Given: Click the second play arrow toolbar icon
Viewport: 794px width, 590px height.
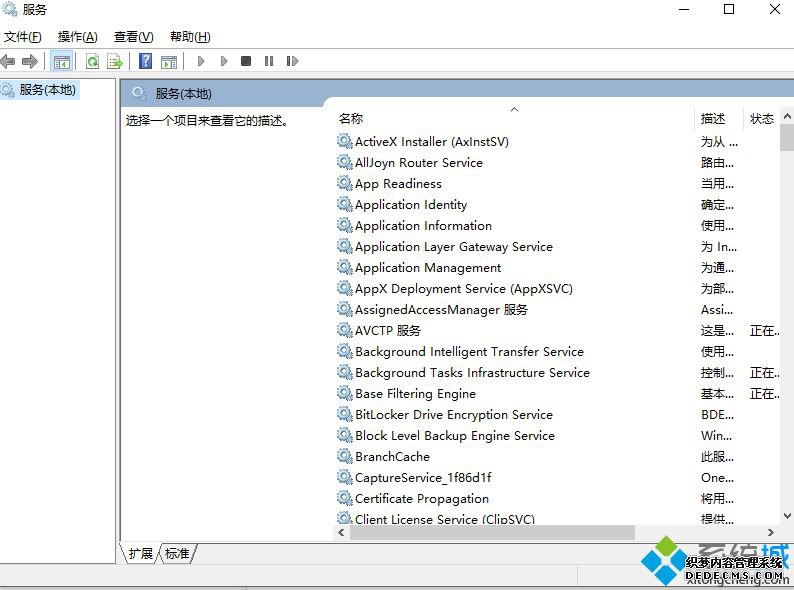Looking at the screenshot, I should point(224,61).
